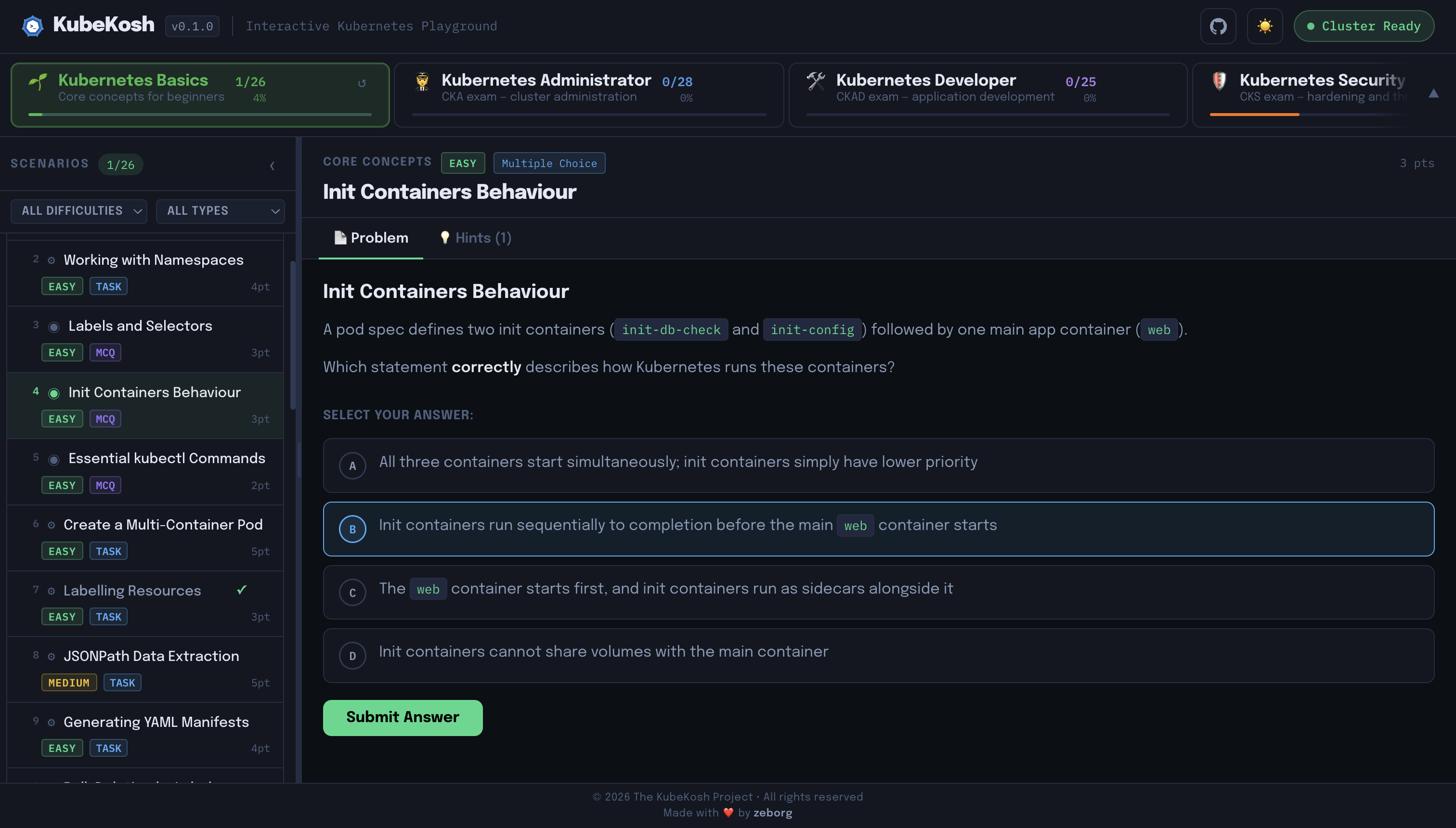Screen dimensions: 1456x828
Task: Click gear icon beside Working with Namespaces
Action: [x=51, y=260]
